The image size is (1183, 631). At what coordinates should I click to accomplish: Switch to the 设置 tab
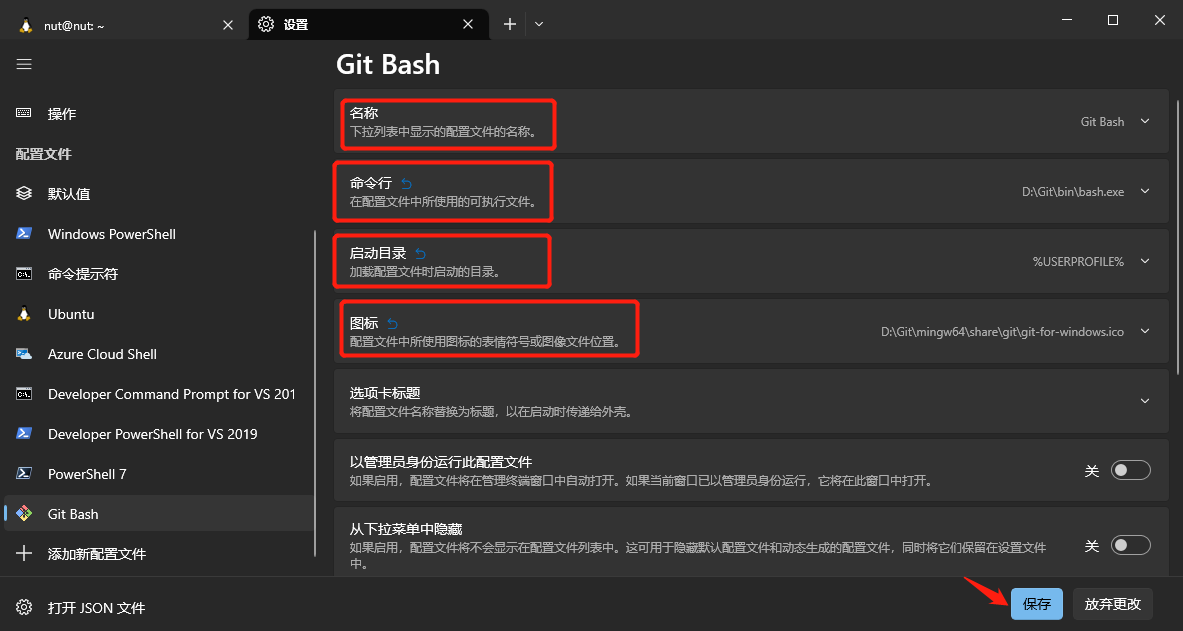368,24
